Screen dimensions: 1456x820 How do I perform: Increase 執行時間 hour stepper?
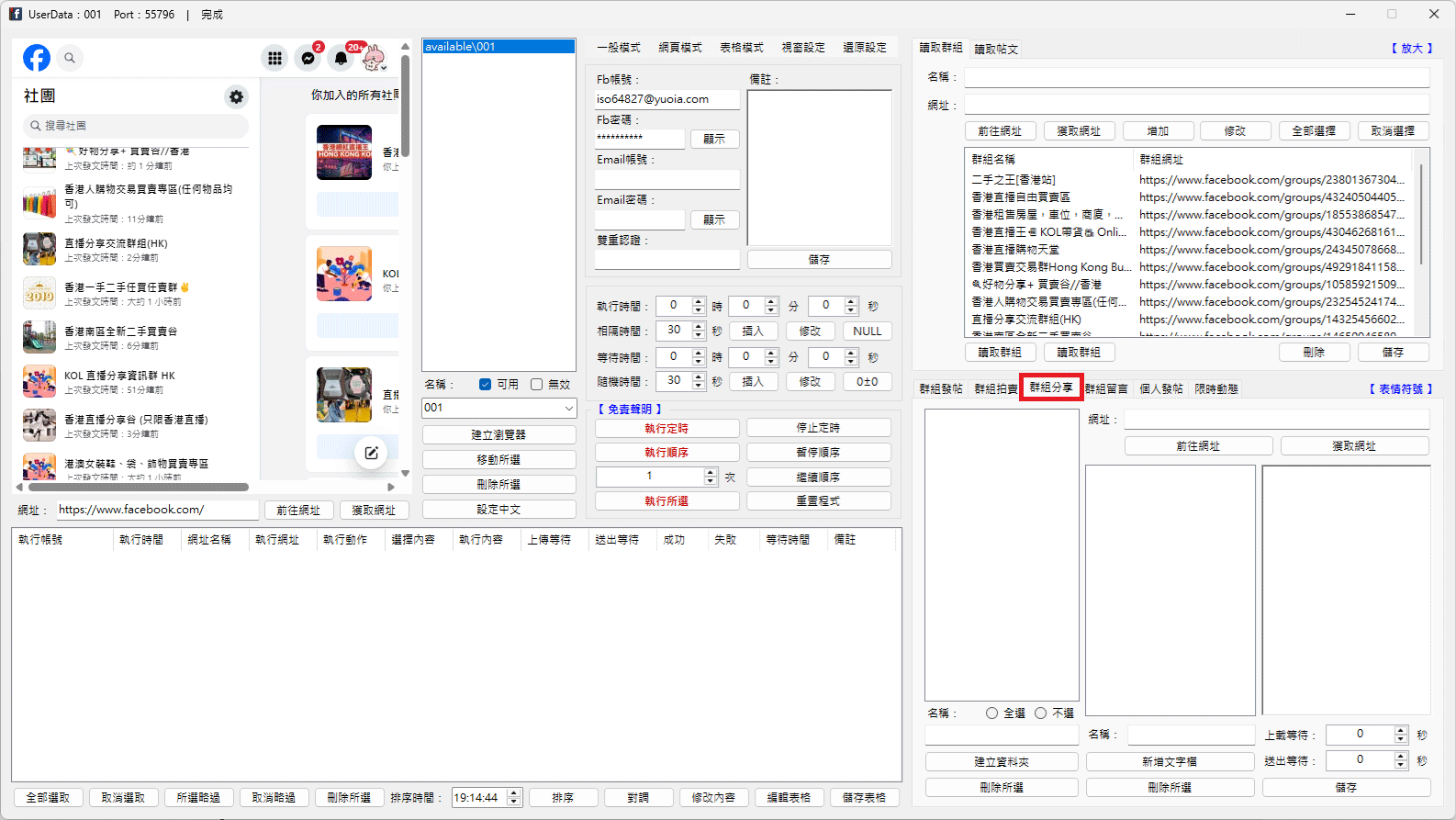[699, 301]
